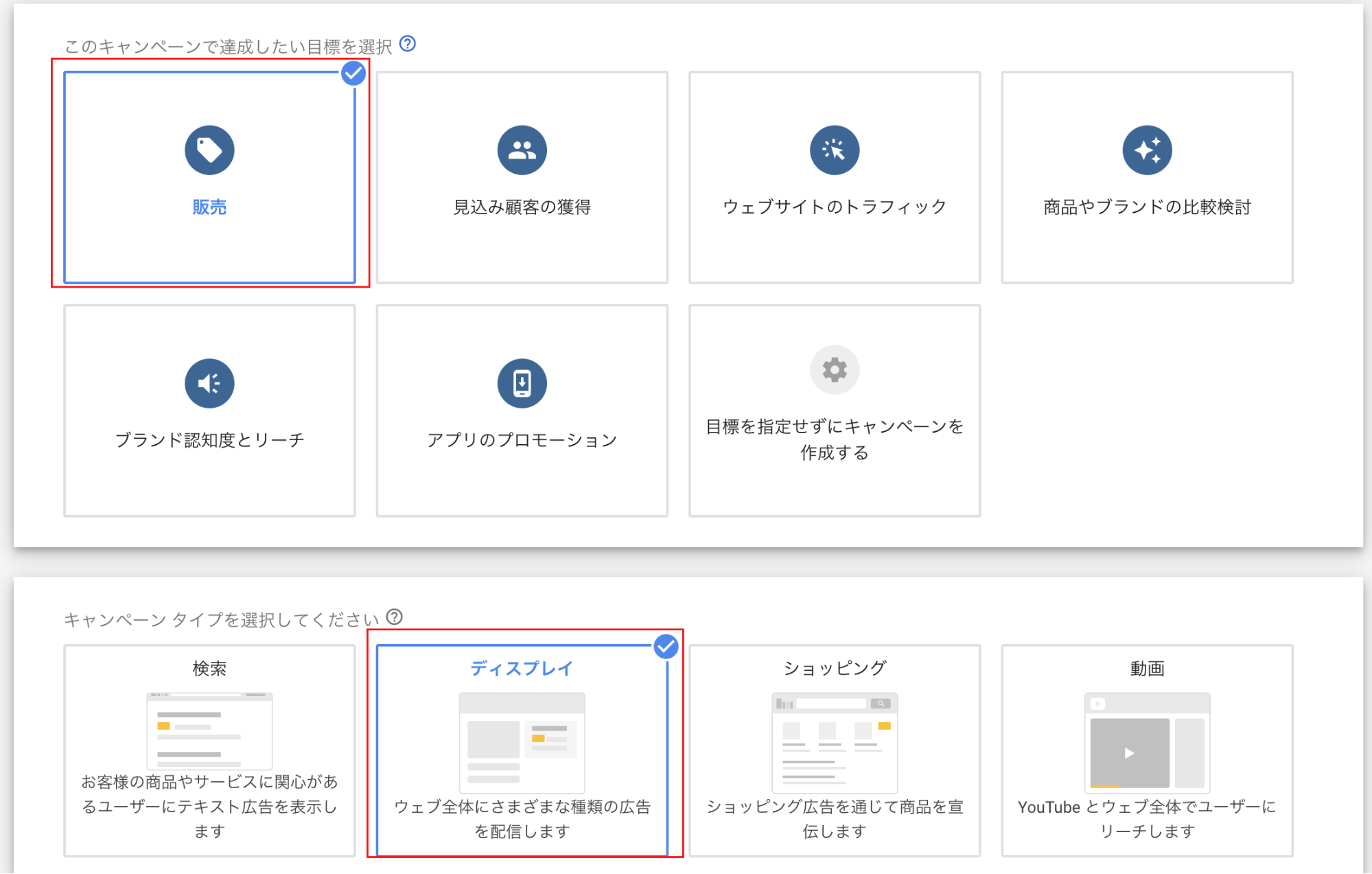Deselect the checkmark on 販売 goal
Image resolution: width=1372 pixels, height=874 pixels.
[x=354, y=73]
